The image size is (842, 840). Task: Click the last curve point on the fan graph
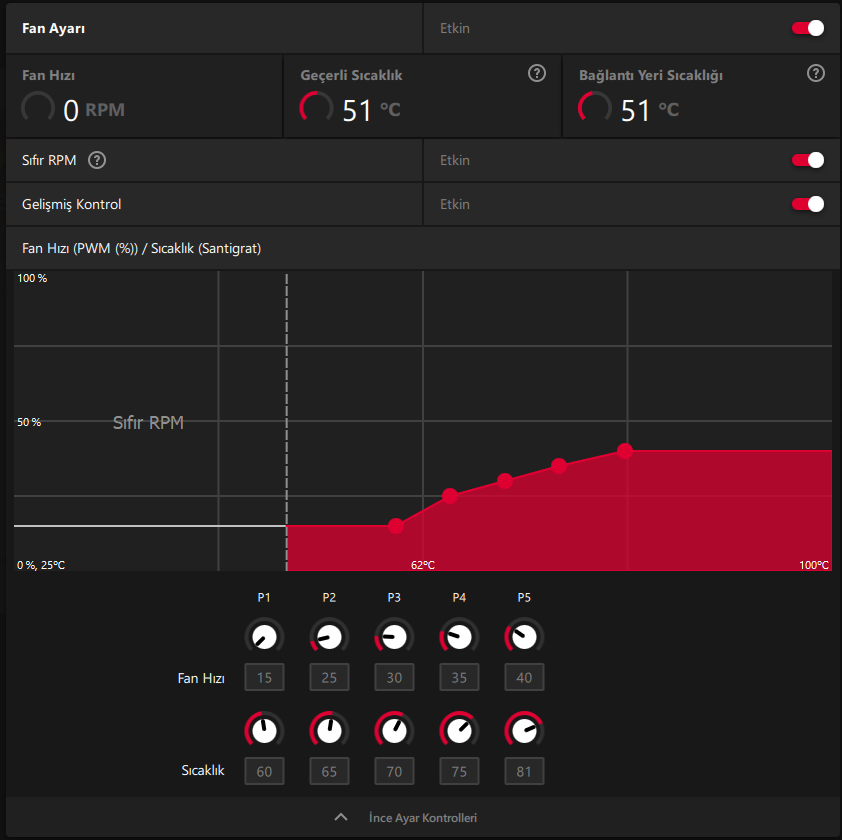point(625,451)
